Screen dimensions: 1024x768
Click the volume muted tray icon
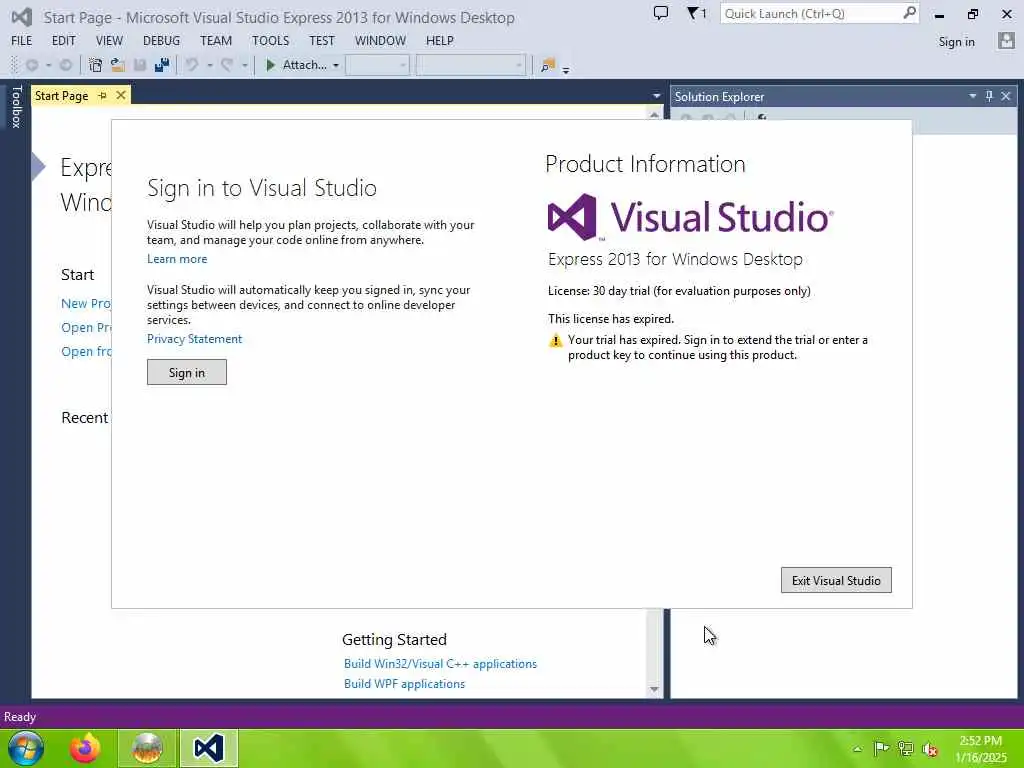pyautogui.click(x=930, y=749)
